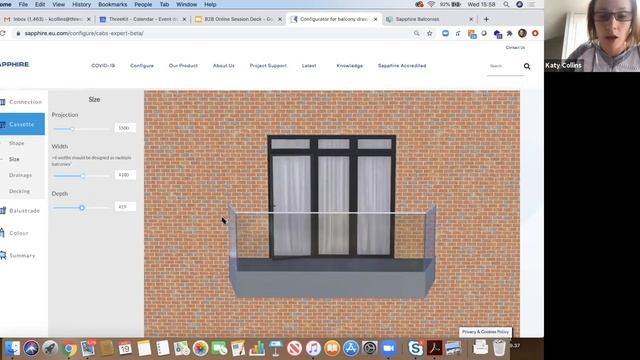Open the Wi-Fi menu bar icon
640x360 pixels.
click(431, 4)
